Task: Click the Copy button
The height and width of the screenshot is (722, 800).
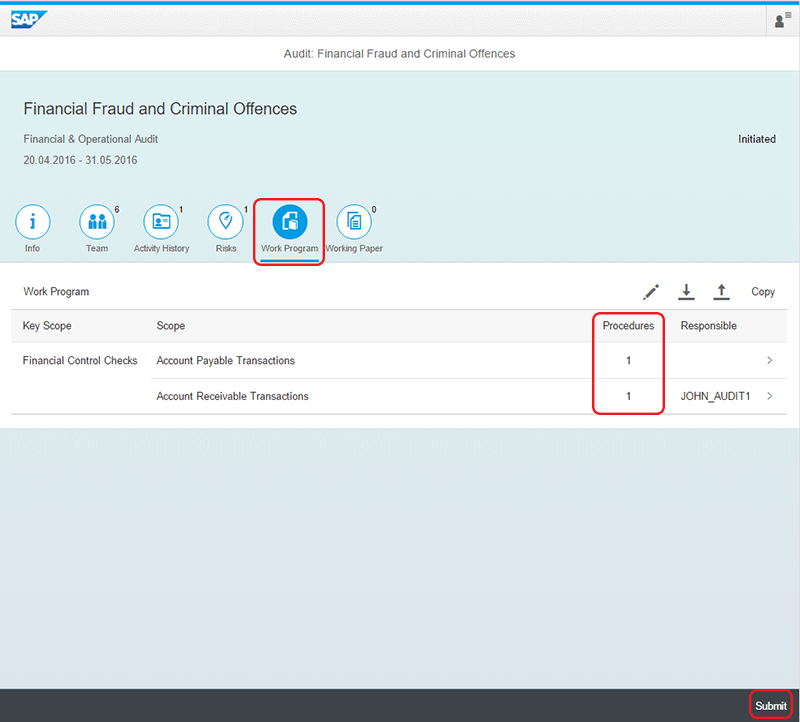Action: [x=763, y=292]
